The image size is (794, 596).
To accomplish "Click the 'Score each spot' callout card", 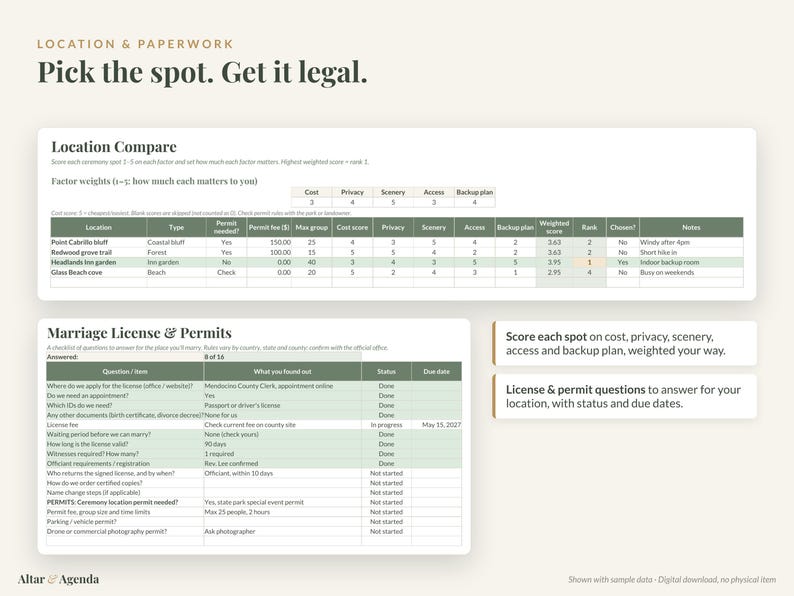I will [624, 343].
